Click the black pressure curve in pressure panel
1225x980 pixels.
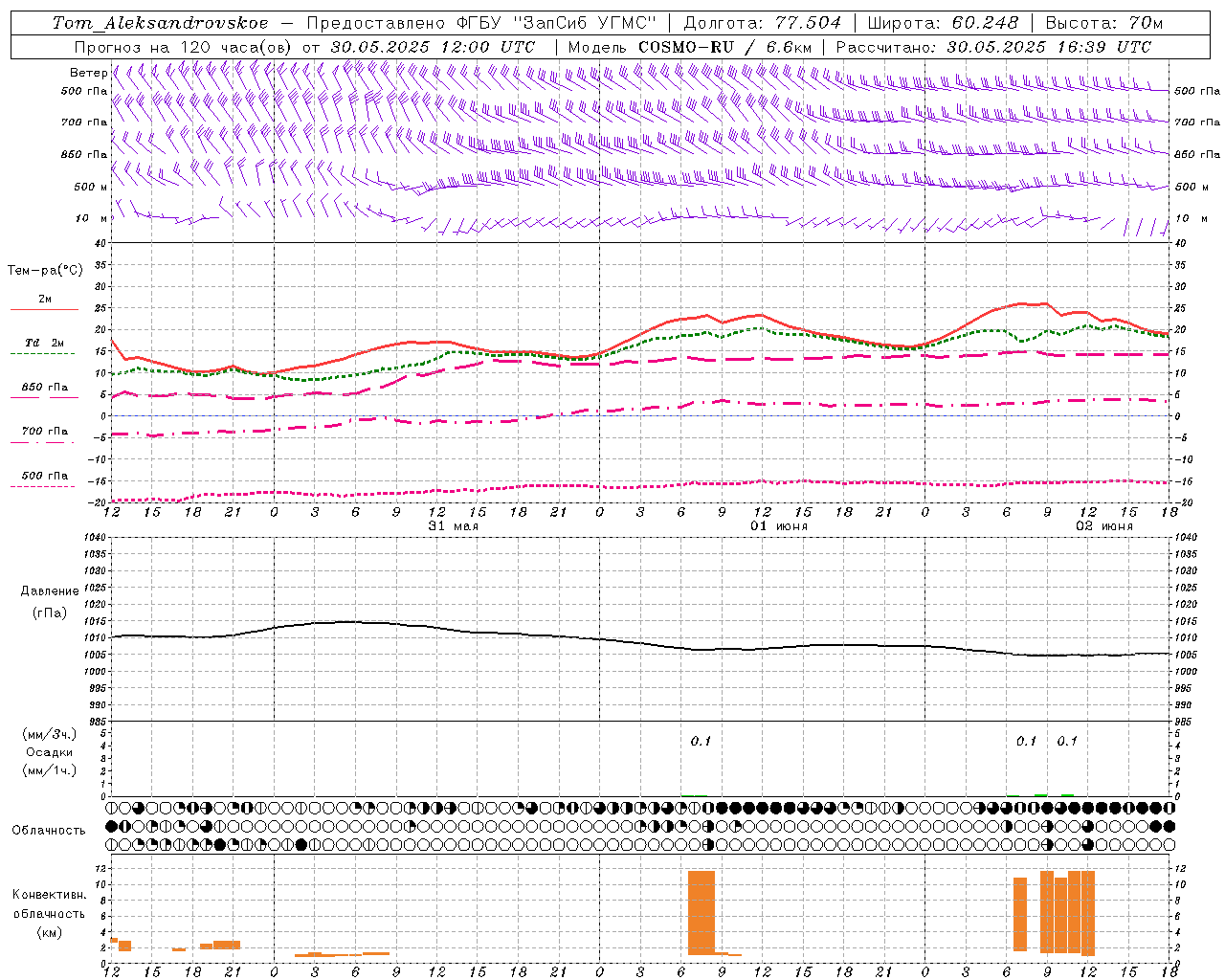click(x=641, y=641)
